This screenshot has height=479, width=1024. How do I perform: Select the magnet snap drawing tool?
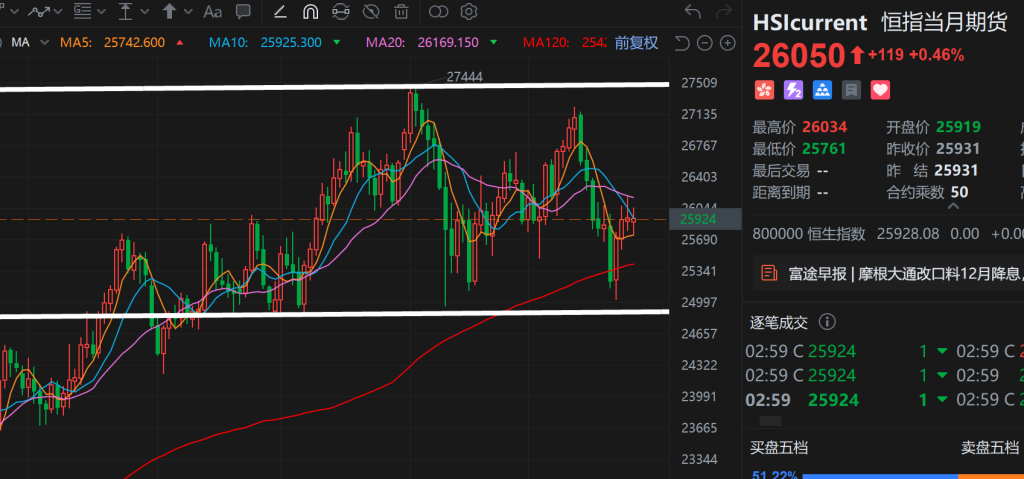click(311, 12)
